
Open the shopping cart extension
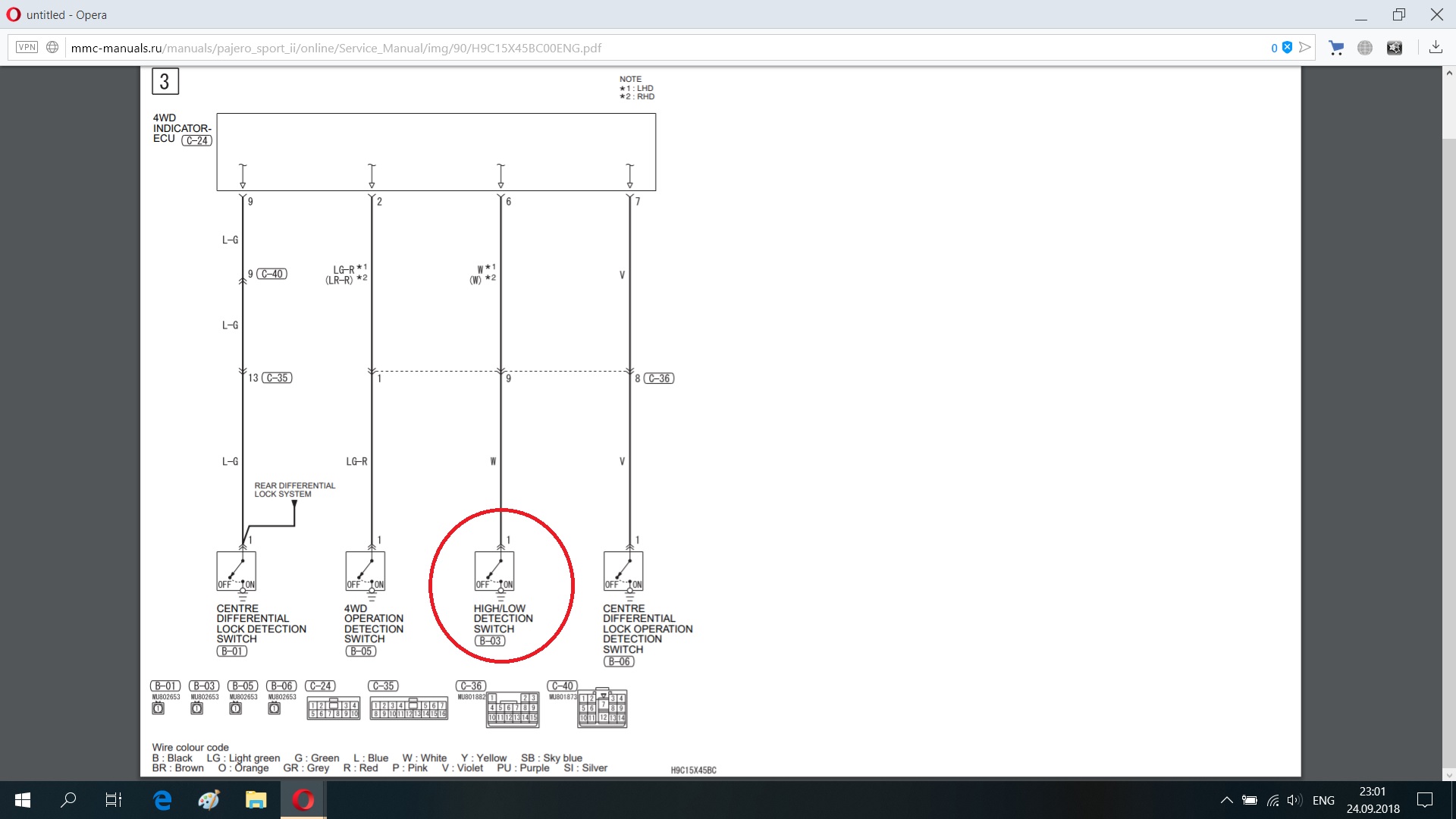(x=1336, y=48)
